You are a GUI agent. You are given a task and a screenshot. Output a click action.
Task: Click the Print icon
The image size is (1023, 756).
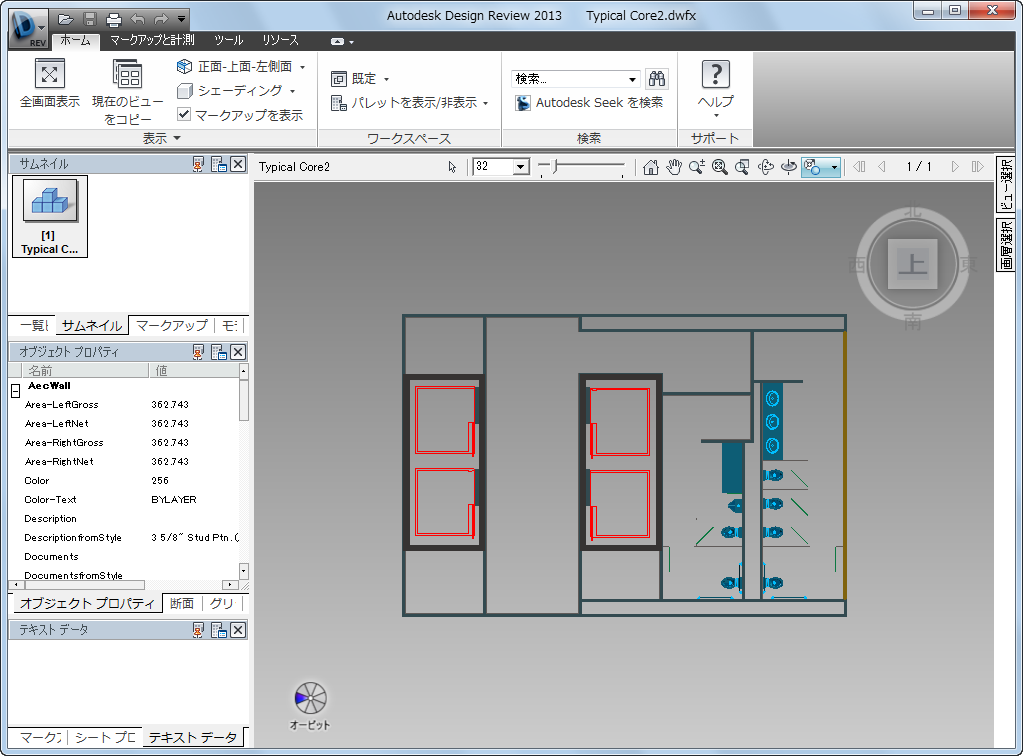point(114,19)
